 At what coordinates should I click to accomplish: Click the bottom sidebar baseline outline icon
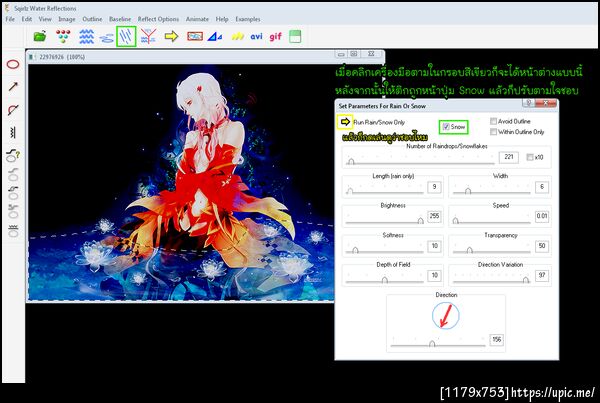point(13,231)
